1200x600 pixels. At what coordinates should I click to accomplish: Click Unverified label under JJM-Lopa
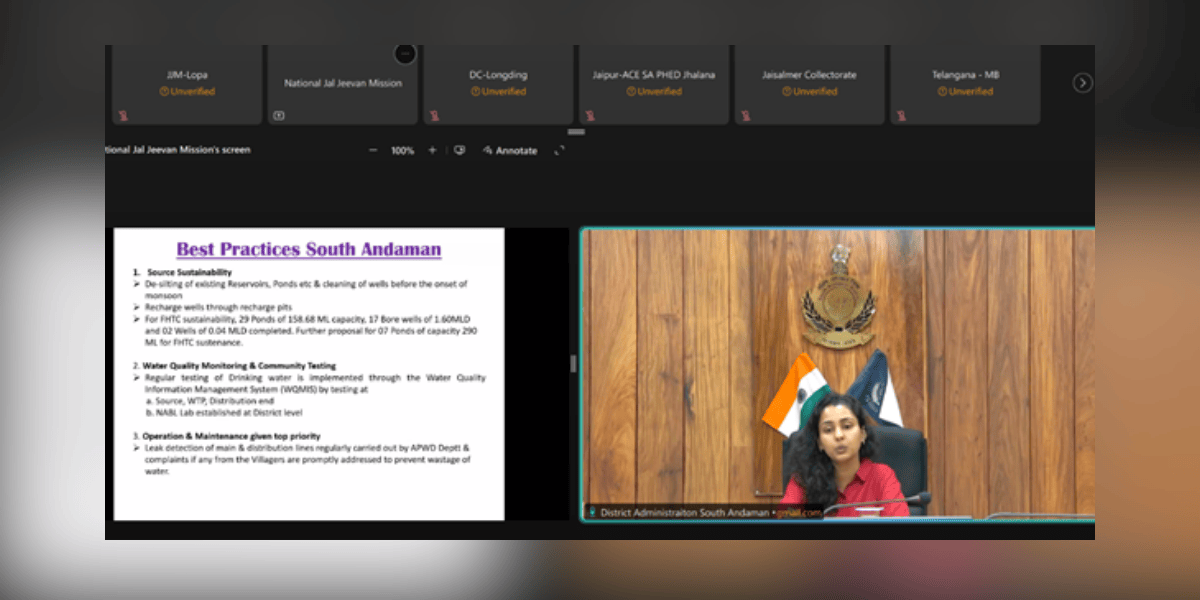pos(187,91)
